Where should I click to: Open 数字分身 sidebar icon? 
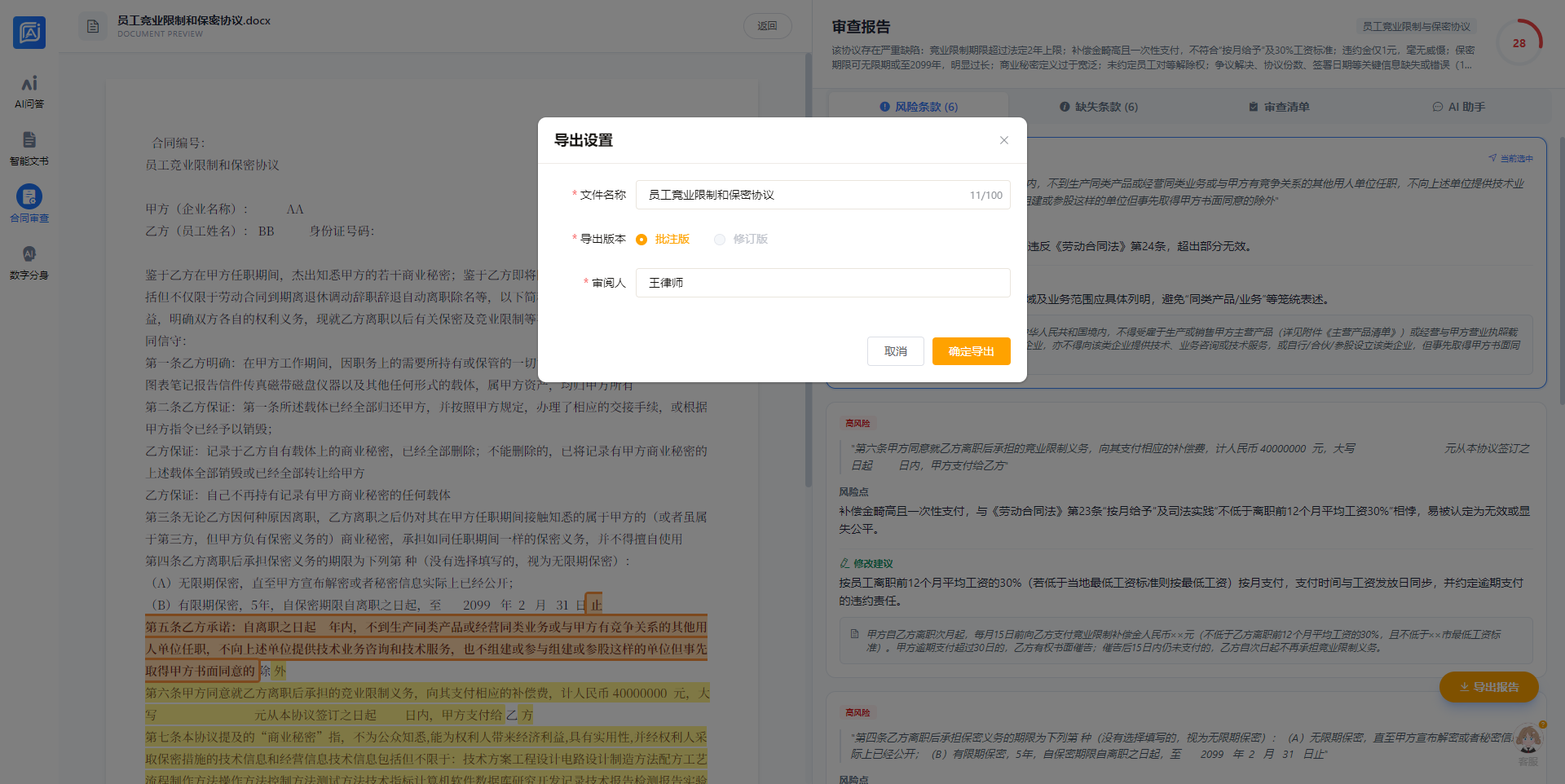pyautogui.click(x=29, y=262)
